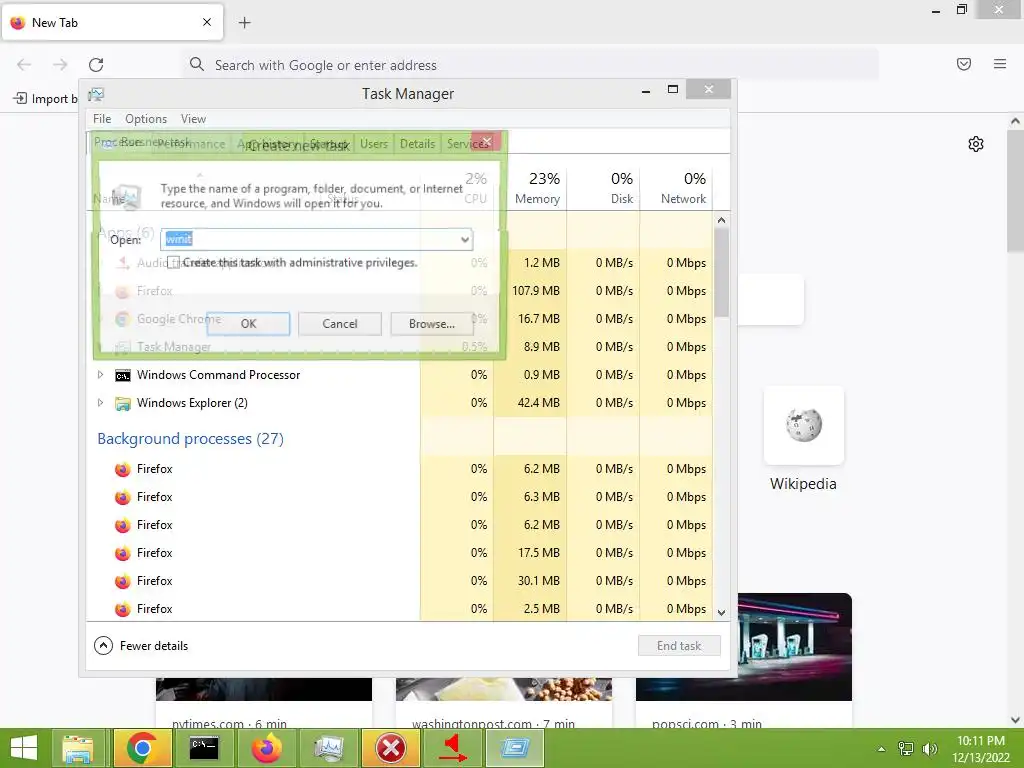Open New Tab personalize gear icon
Image resolution: width=1024 pixels, height=768 pixels.
click(x=976, y=144)
